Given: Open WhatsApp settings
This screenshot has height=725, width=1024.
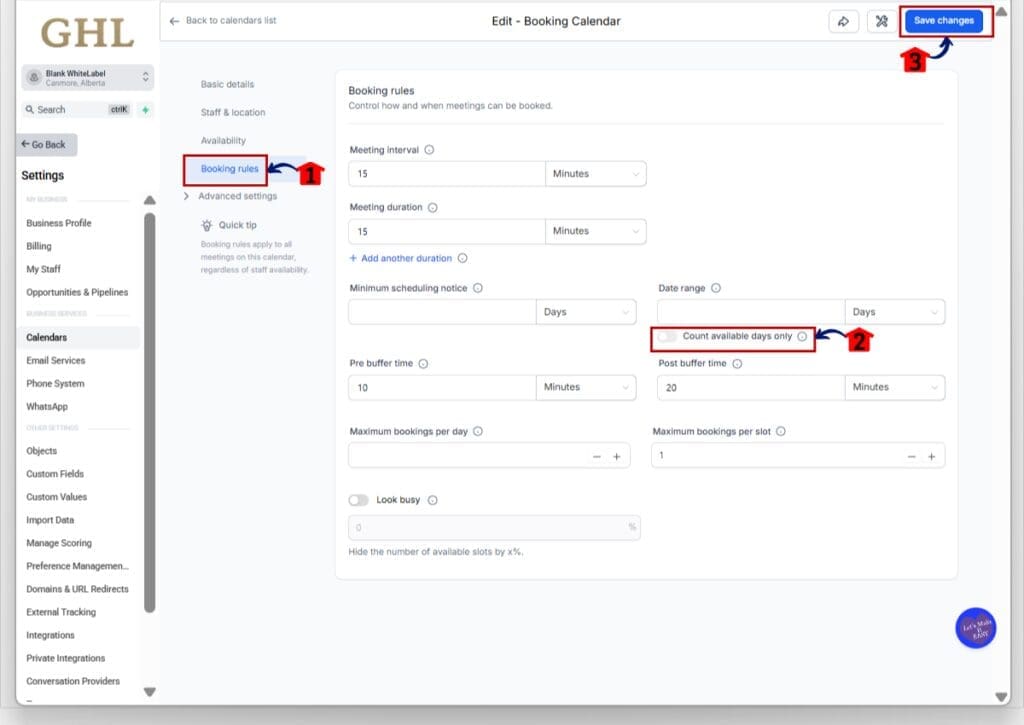Looking at the screenshot, I should coord(46,407).
